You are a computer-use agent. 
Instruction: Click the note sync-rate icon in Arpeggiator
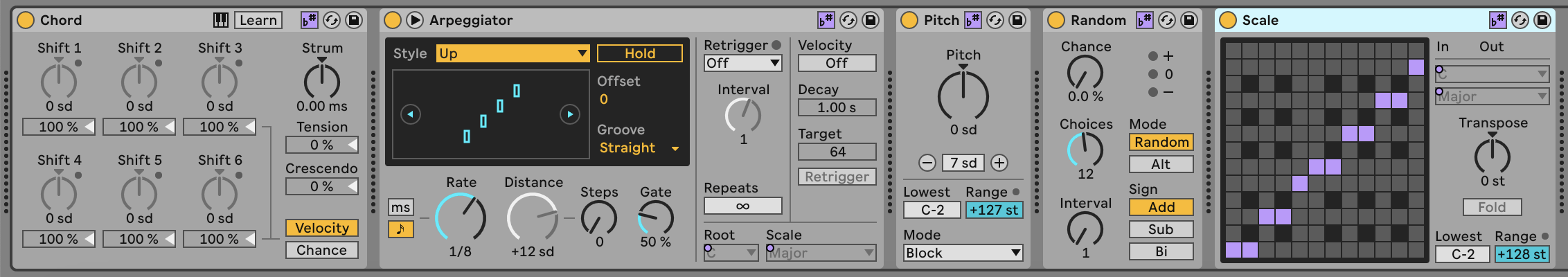pyautogui.click(x=400, y=229)
